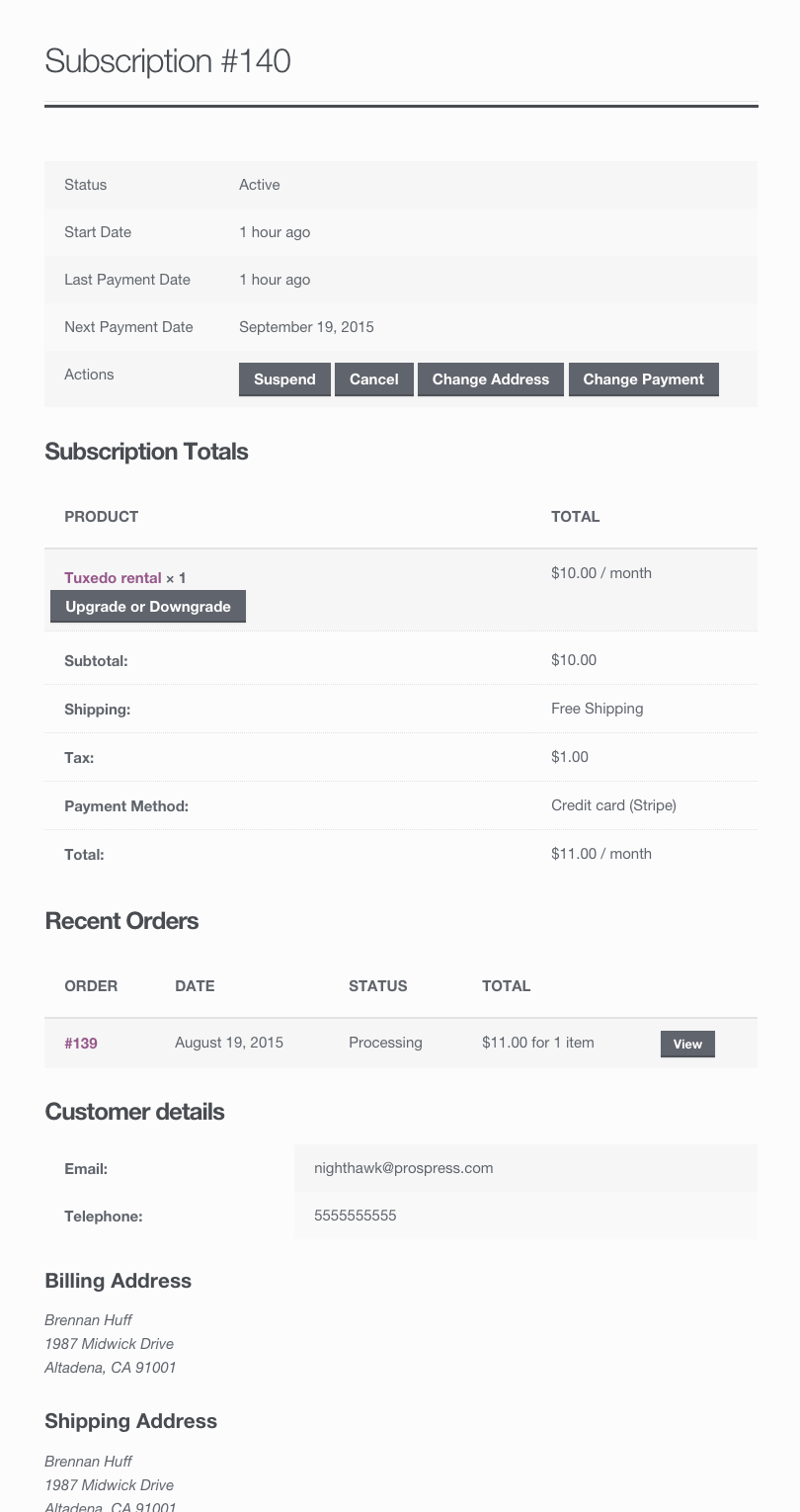The width and height of the screenshot is (800, 1512).
Task: Open order #139 link
Action: point(81,1043)
